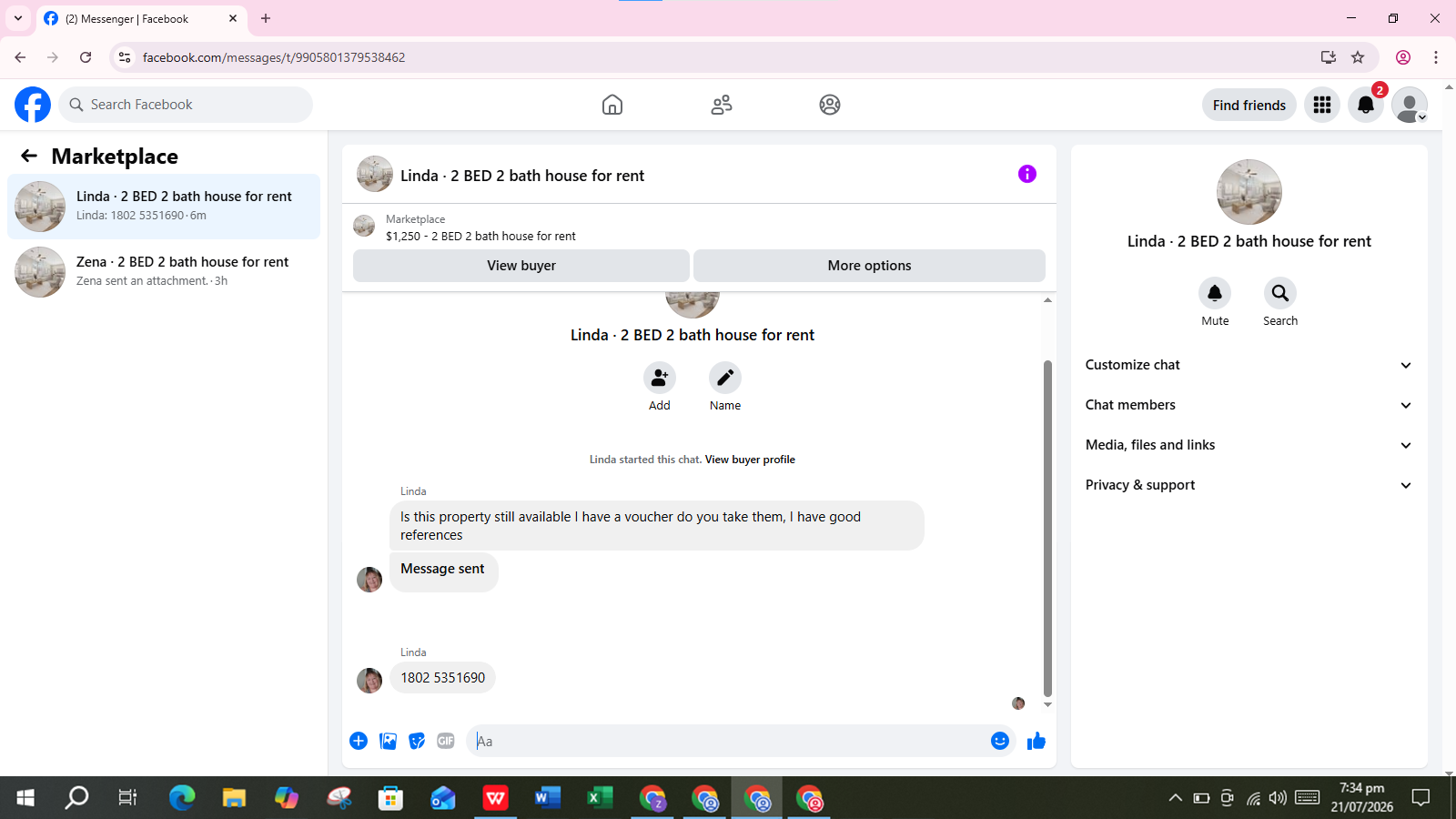Go back with the browser back arrow
The width and height of the screenshot is (1456, 819).
(x=20, y=57)
